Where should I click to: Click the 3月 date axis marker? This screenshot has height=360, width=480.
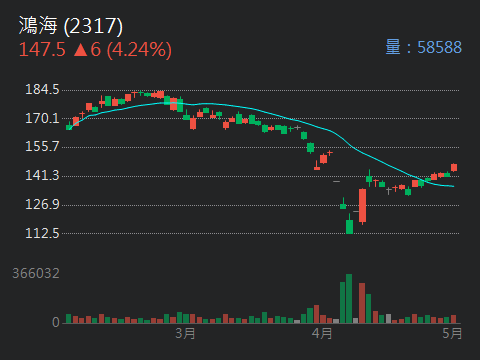[x=185, y=333]
